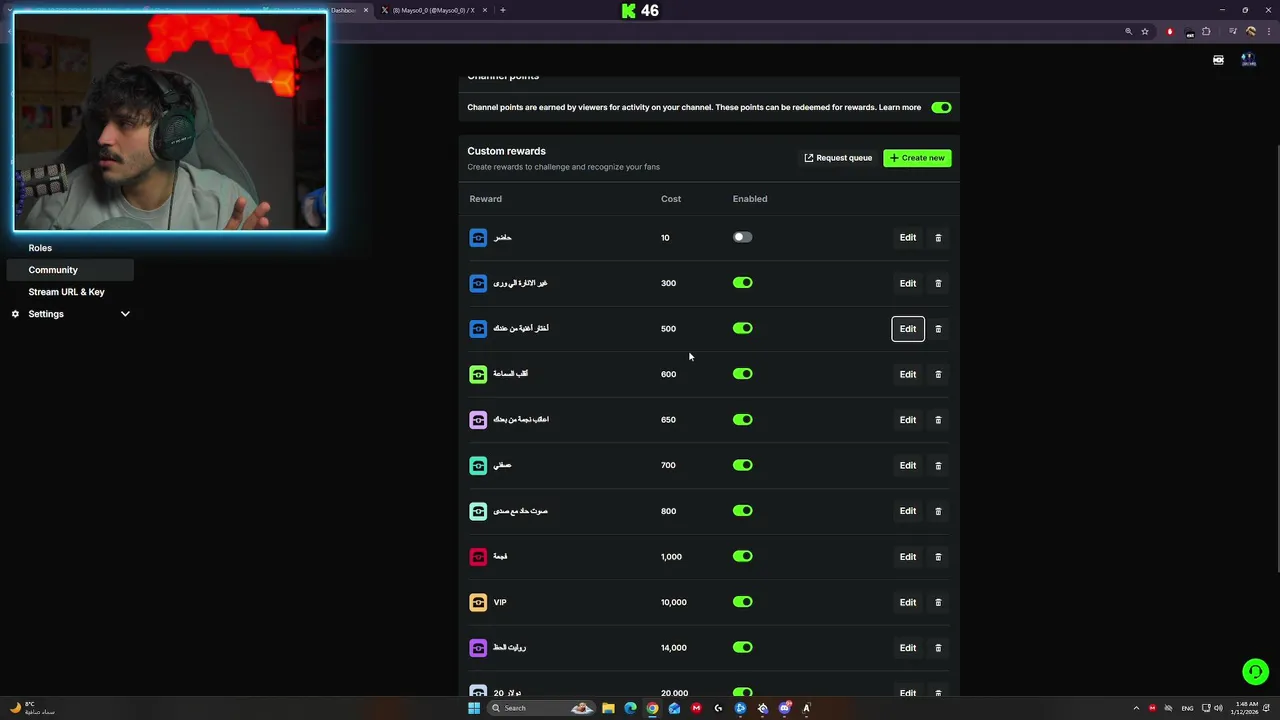
Task: Click the Enabled column header
Action: (x=750, y=199)
